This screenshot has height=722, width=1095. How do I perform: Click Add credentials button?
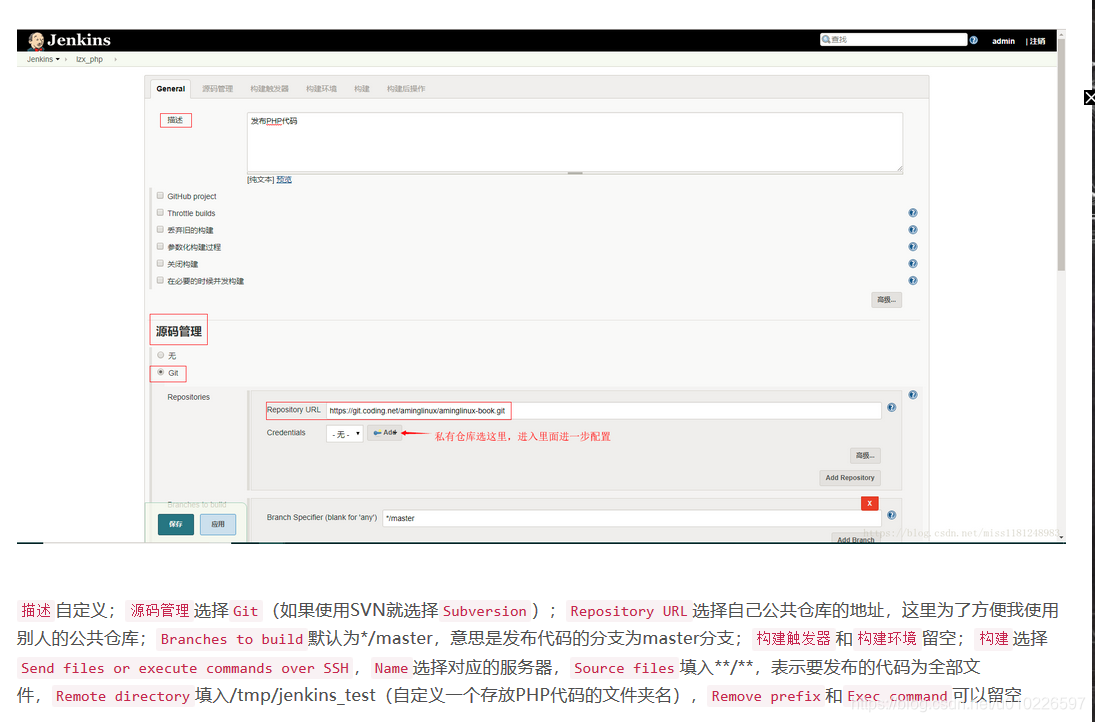tap(385, 433)
